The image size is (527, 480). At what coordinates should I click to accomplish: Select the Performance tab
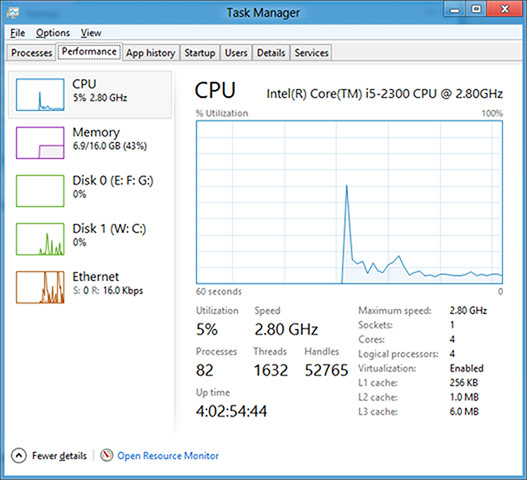click(x=89, y=52)
